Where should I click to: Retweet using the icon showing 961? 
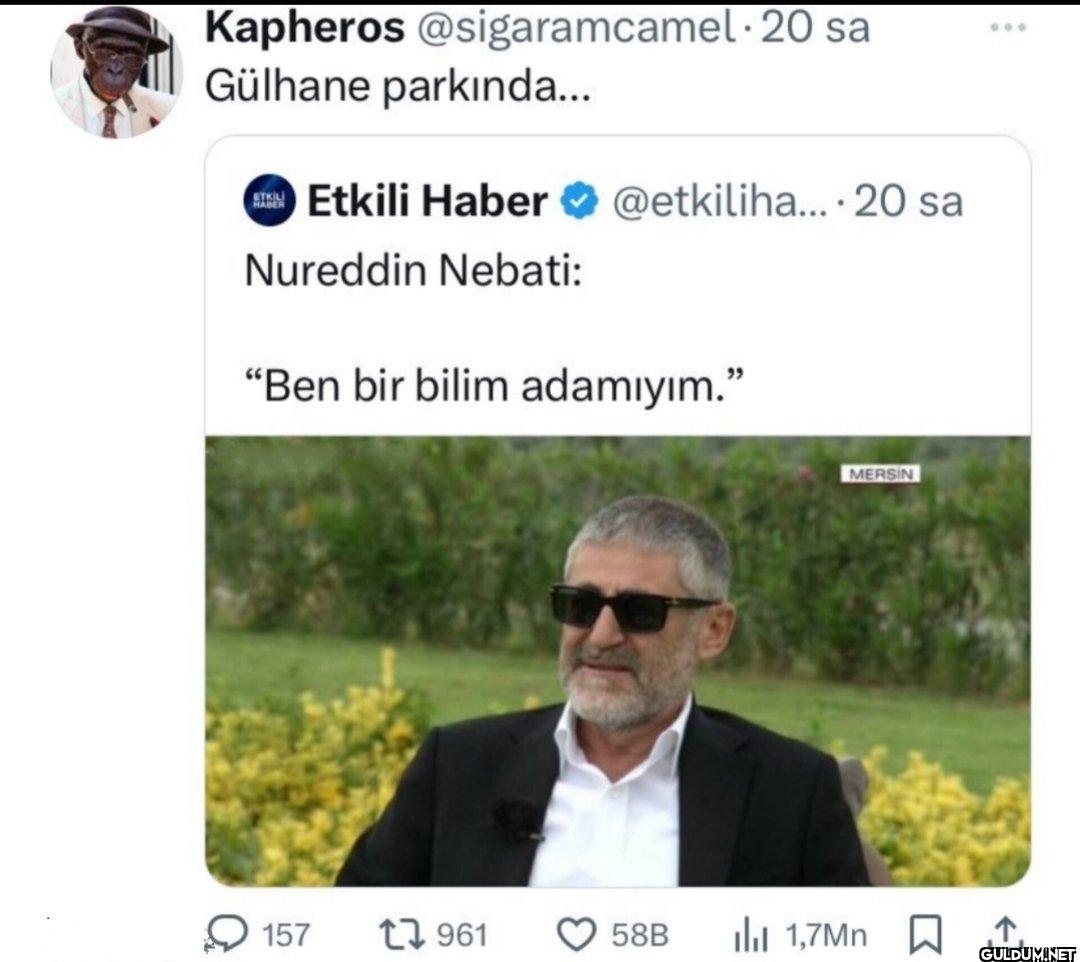point(402,934)
